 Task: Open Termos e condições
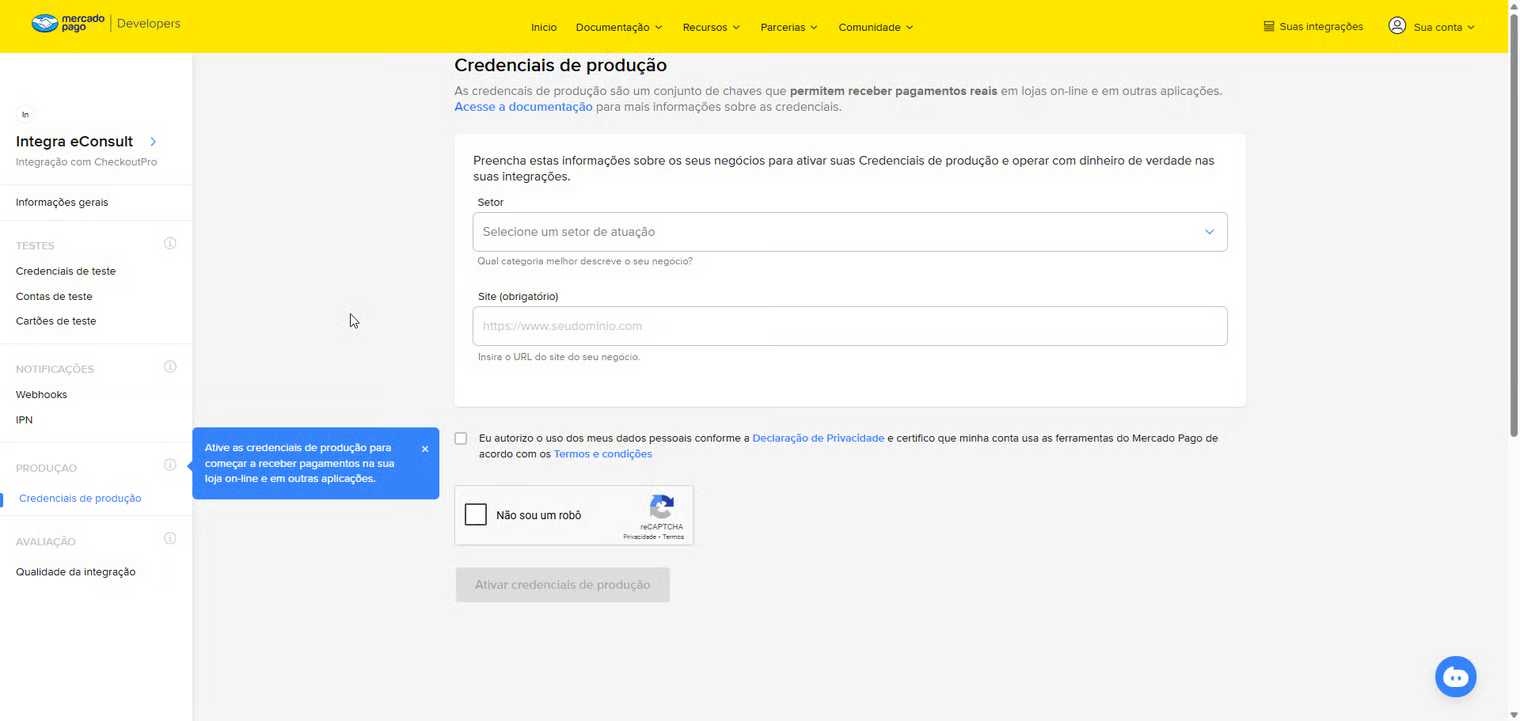(x=603, y=453)
